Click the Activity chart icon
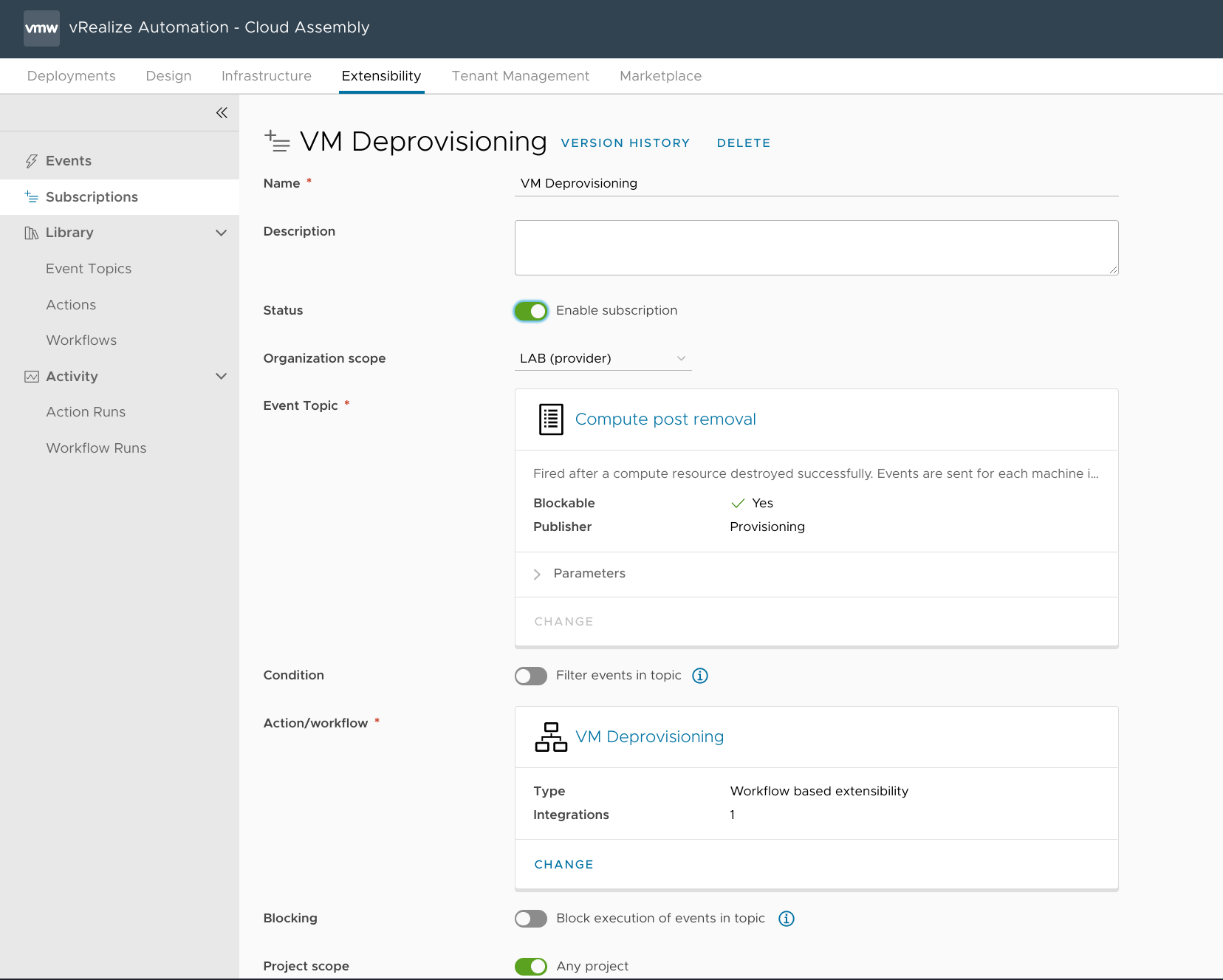This screenshot has height=980, width=1223. point(32,377)
